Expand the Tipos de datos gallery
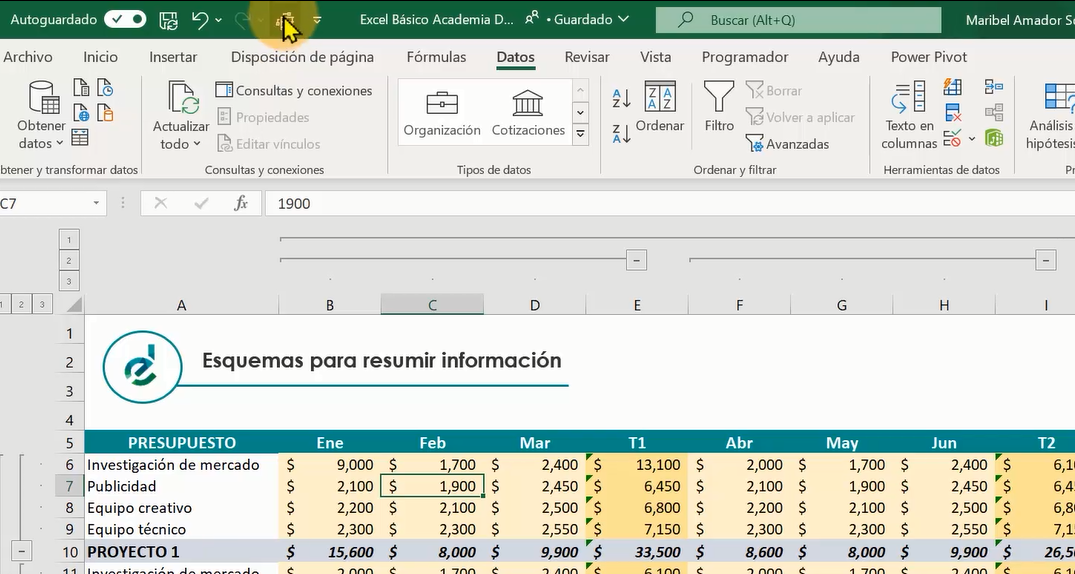Viewport: 1075px width, 574px height. pyautogui.click(x=581, y=134)
